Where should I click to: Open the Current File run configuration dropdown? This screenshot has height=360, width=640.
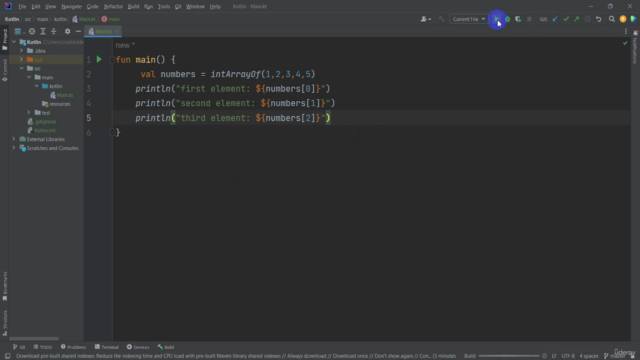468,19
